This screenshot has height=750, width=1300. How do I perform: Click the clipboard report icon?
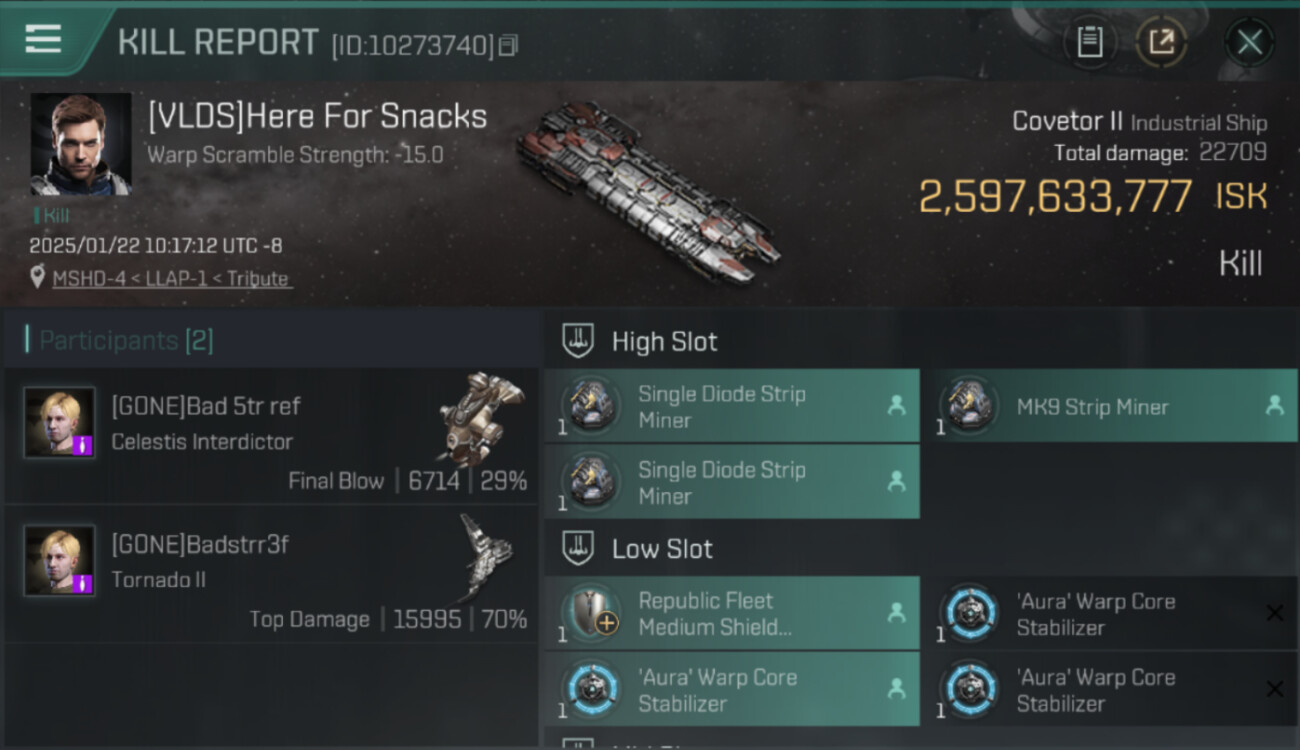pyautogui.click(x=1089, y=42)
